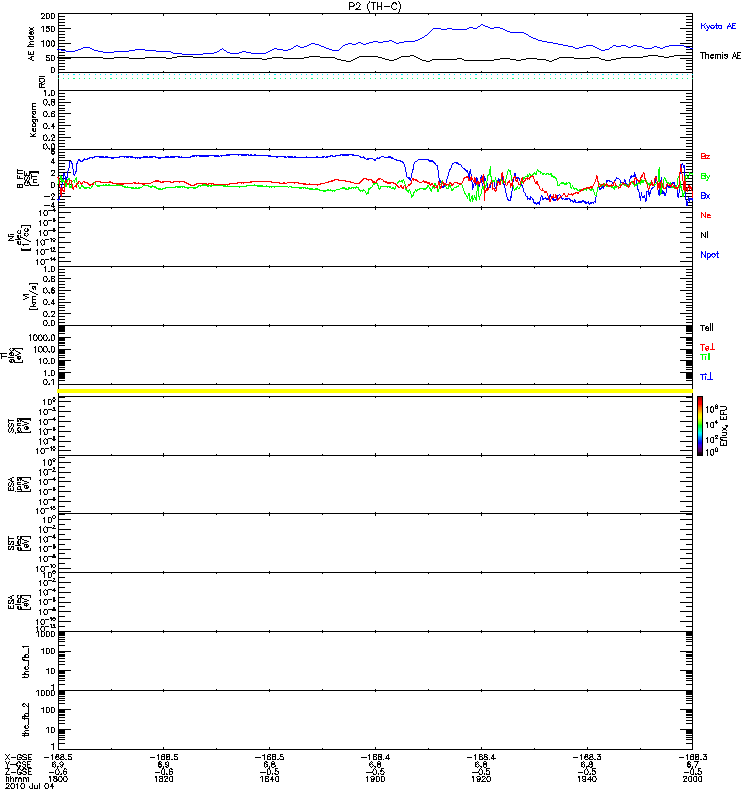Select the "SST ions [eV]" axis label
Screen dimensions: 750x800
tap(19, 426)
